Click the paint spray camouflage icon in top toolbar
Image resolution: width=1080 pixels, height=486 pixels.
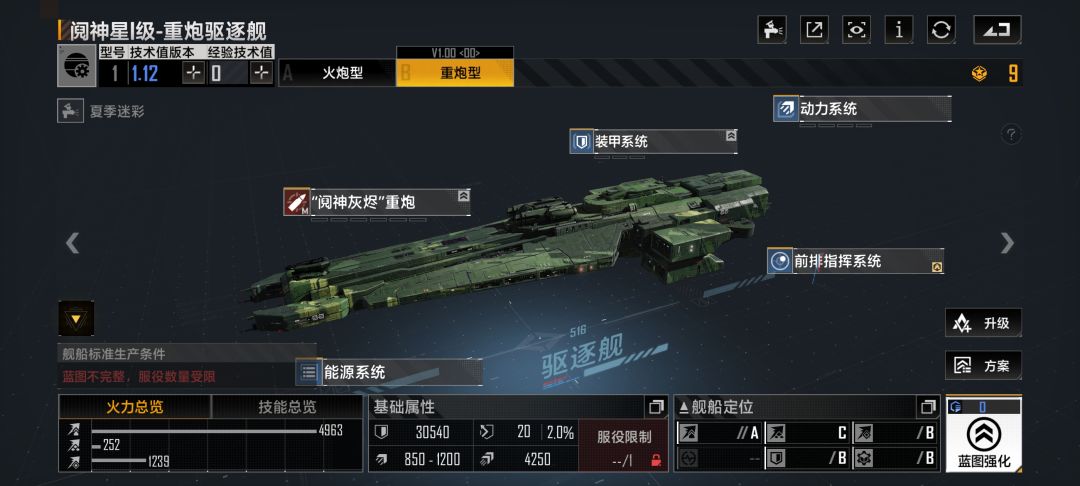tap(772, 30)
